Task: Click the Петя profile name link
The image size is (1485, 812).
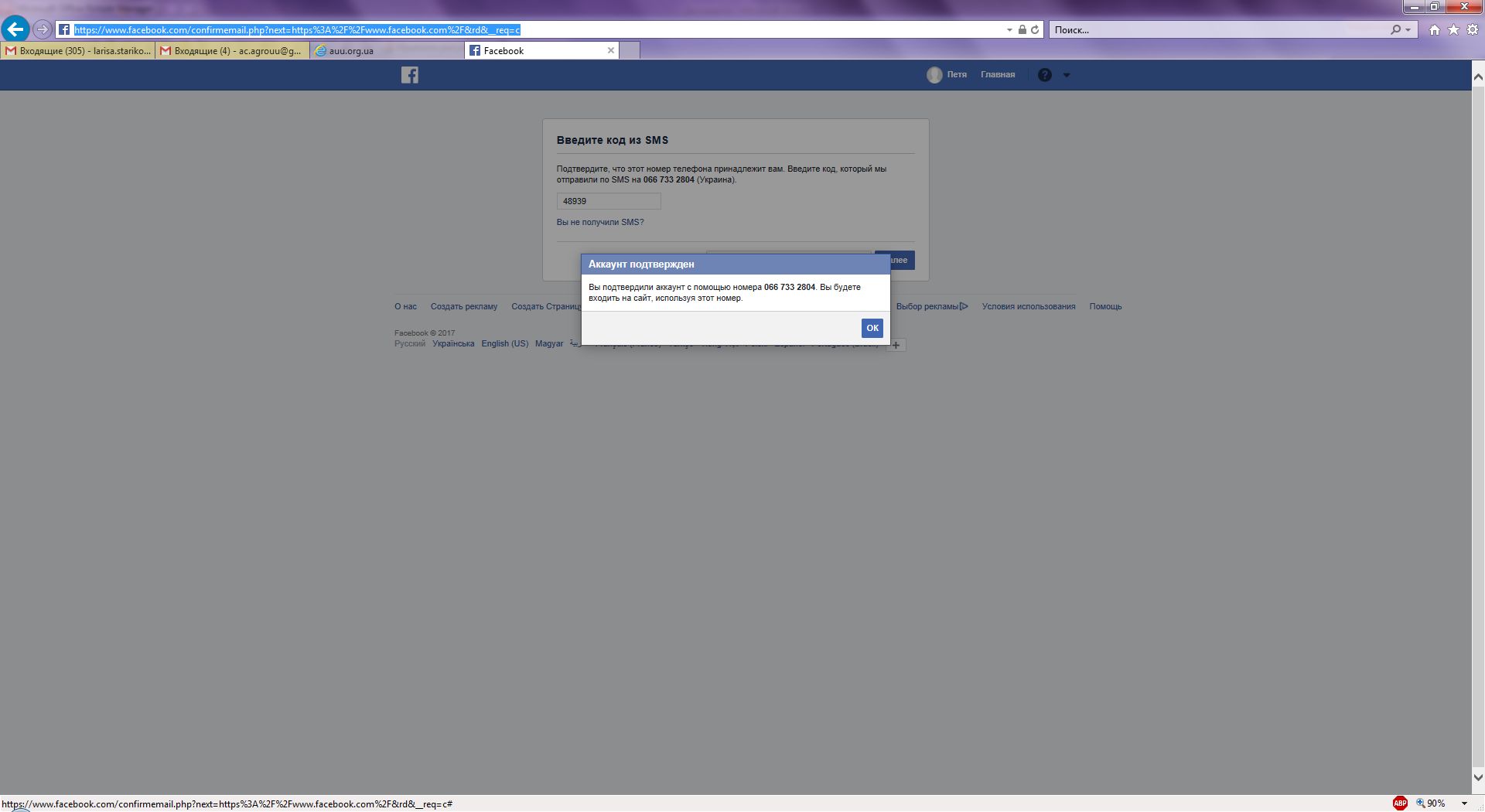Action: 957,75
